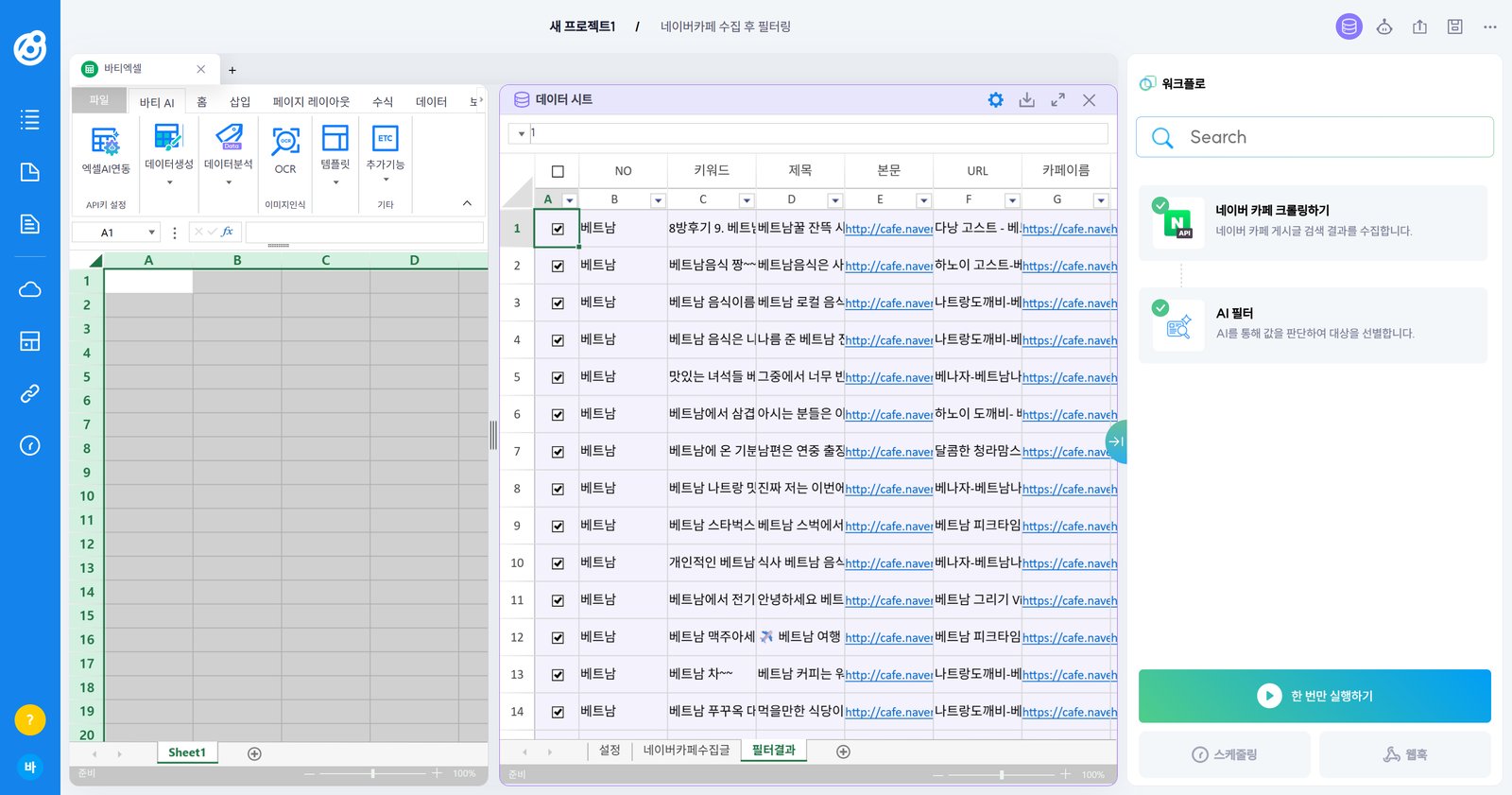Open the filter dropdown for column E
Screen dimensions: 1512x795
(x=924, y=200)
